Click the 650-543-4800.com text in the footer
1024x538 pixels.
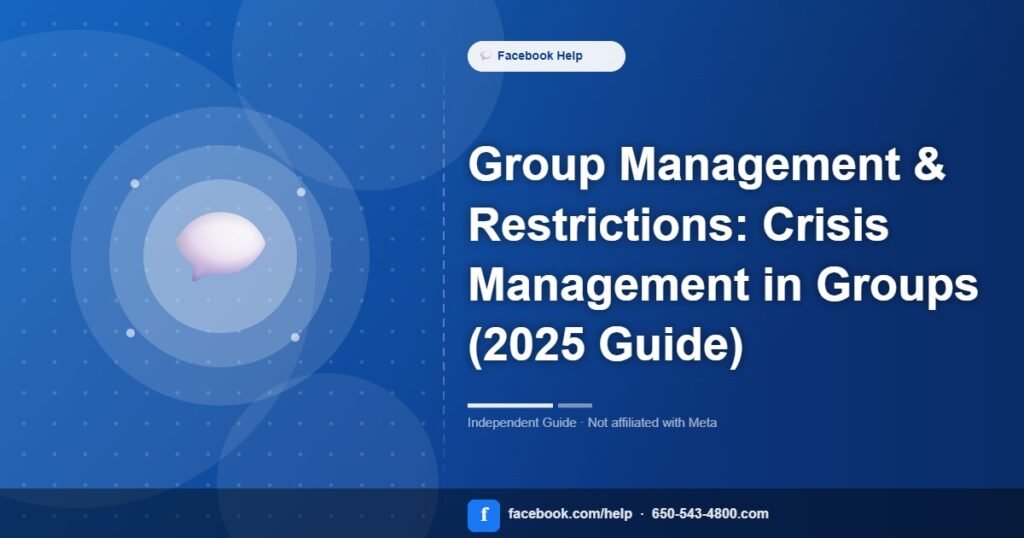[710, 514]
